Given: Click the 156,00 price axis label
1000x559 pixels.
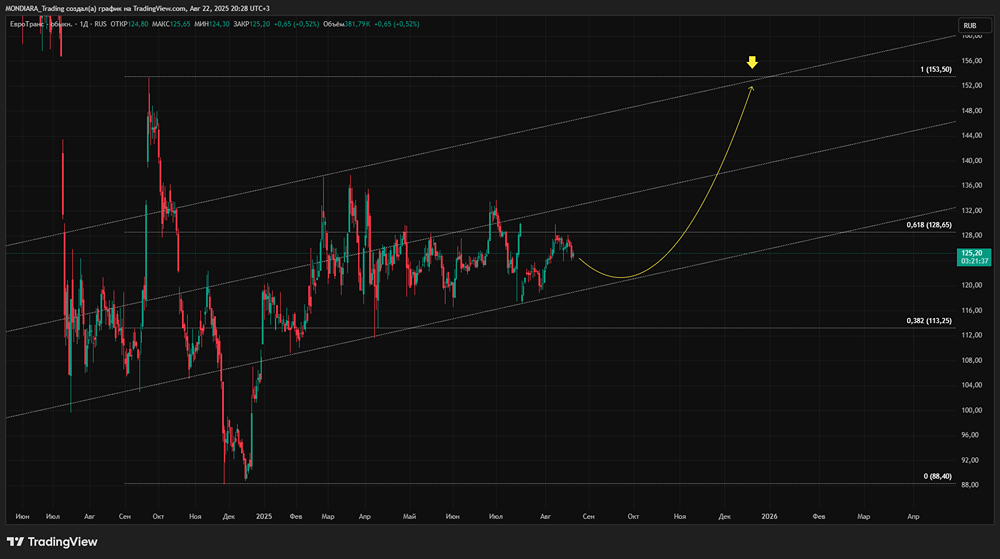Looking at the screenshot, I should (971, 61).
